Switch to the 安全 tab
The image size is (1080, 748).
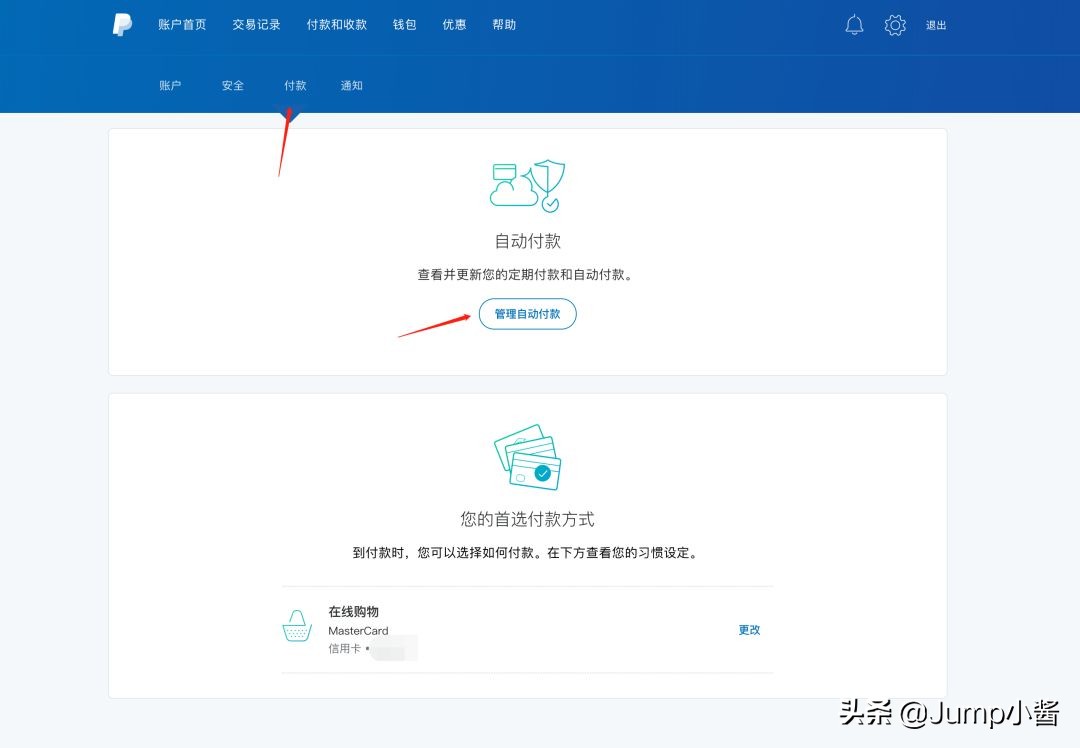click(232, 85)
